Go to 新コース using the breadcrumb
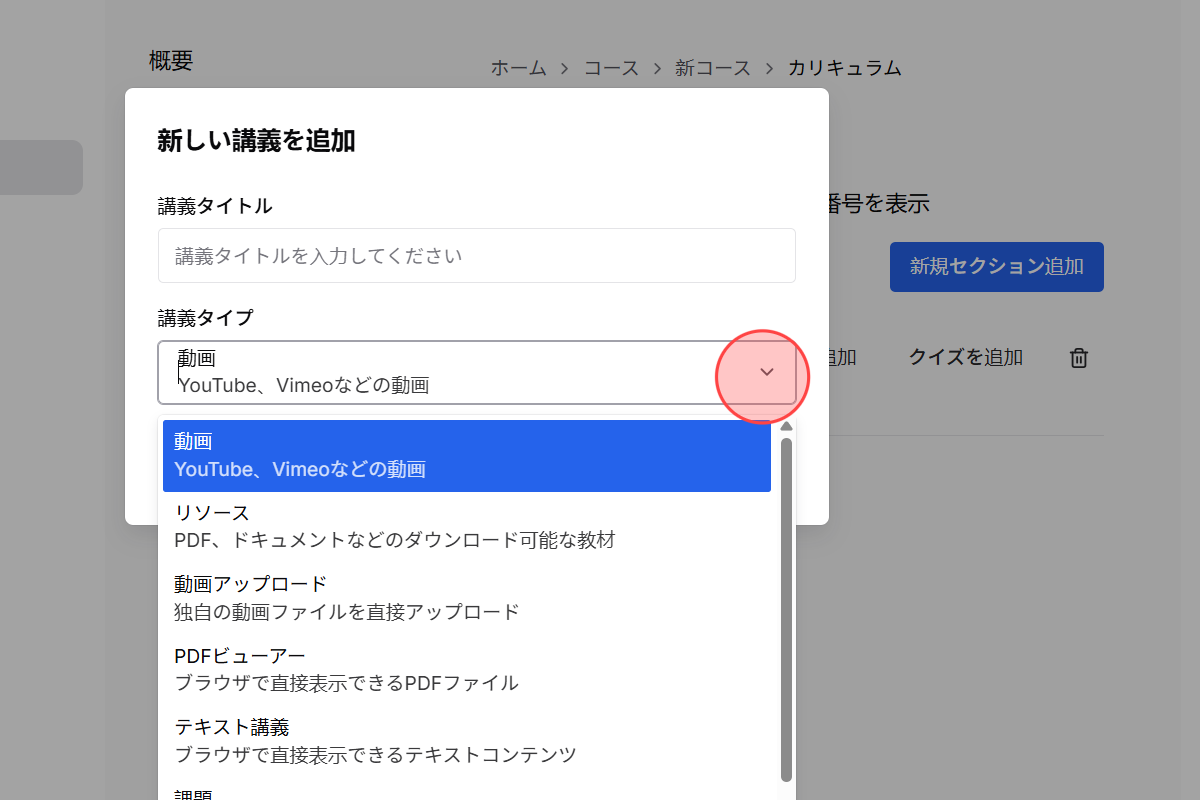The width and height of the screenshot is (1200, 800). tap(712, 68)
